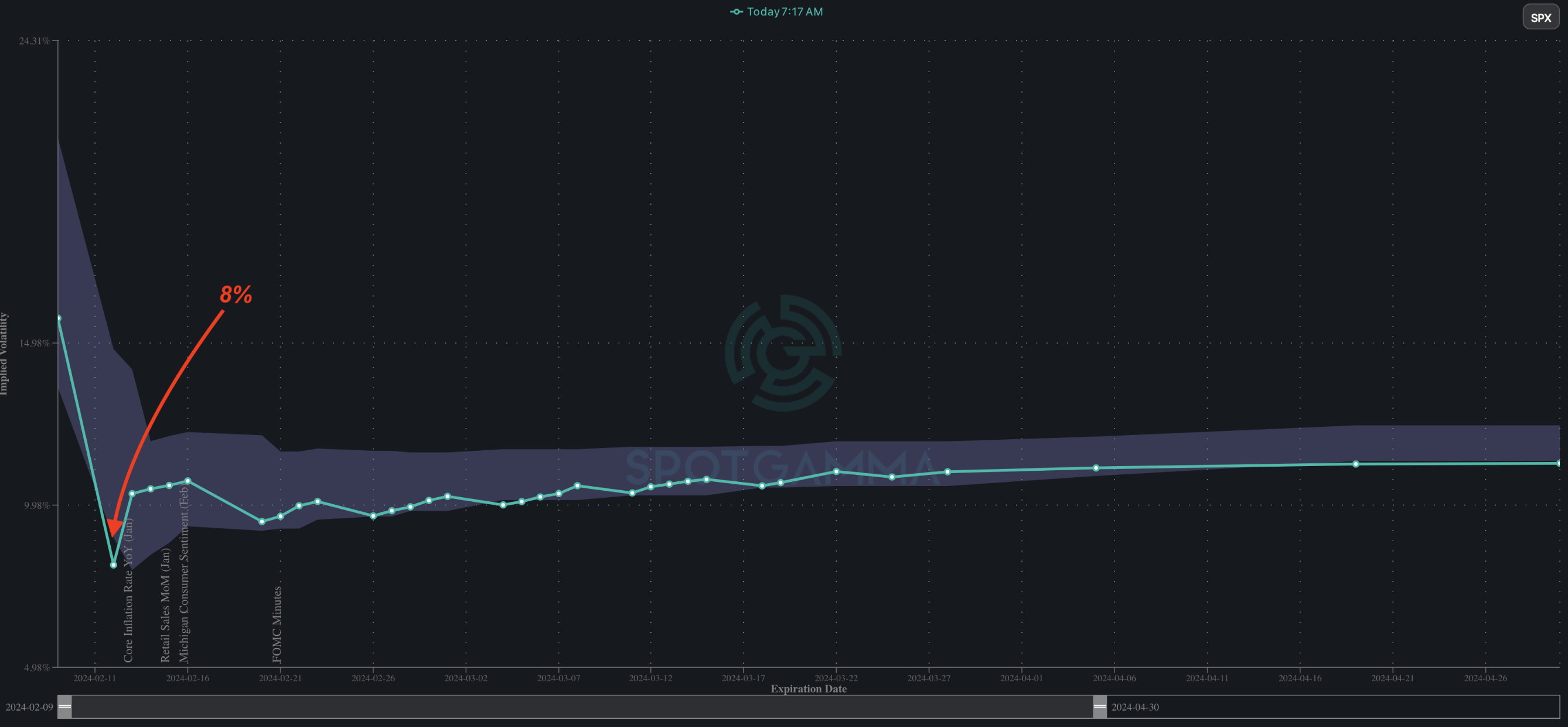This screenshot has height=727, width=1568.
Task: Click the right range slider handle near 2024-04-30
Action: [x=1099, y=706]
